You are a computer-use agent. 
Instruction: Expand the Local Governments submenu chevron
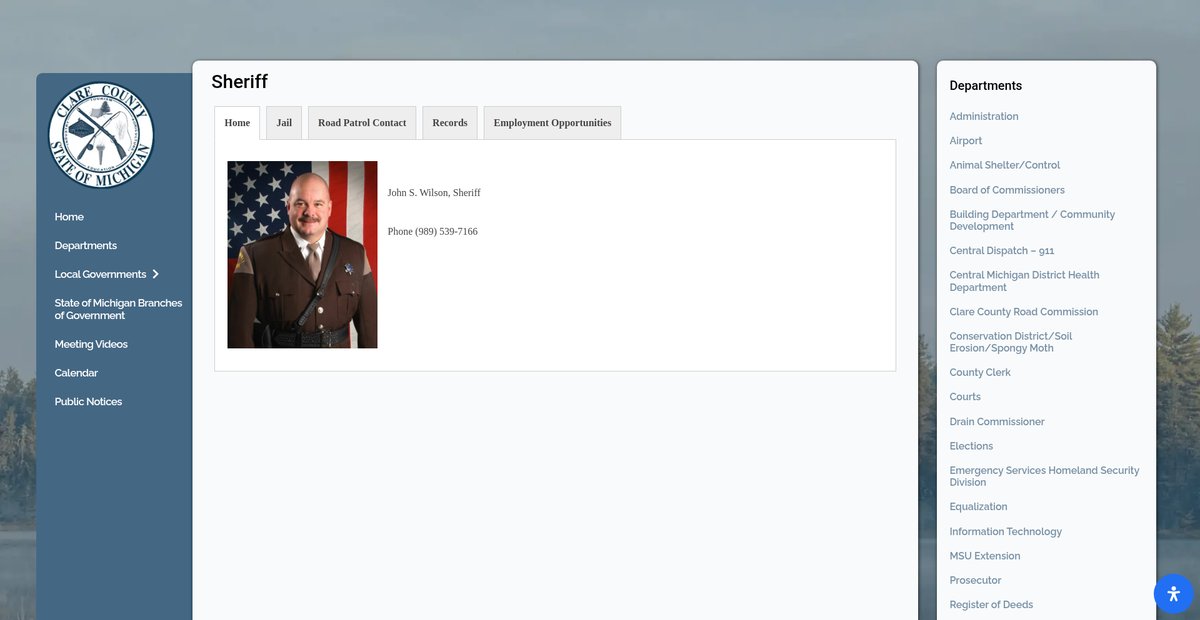156,274
